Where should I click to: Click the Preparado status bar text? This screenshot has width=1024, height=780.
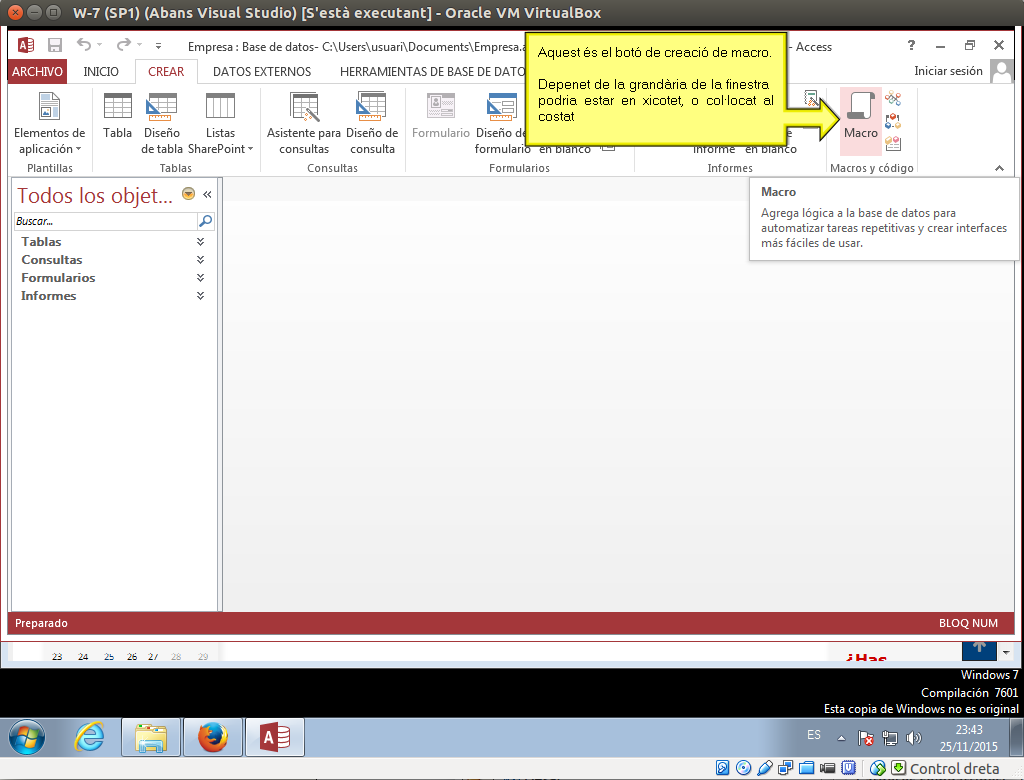pos(41,623)
